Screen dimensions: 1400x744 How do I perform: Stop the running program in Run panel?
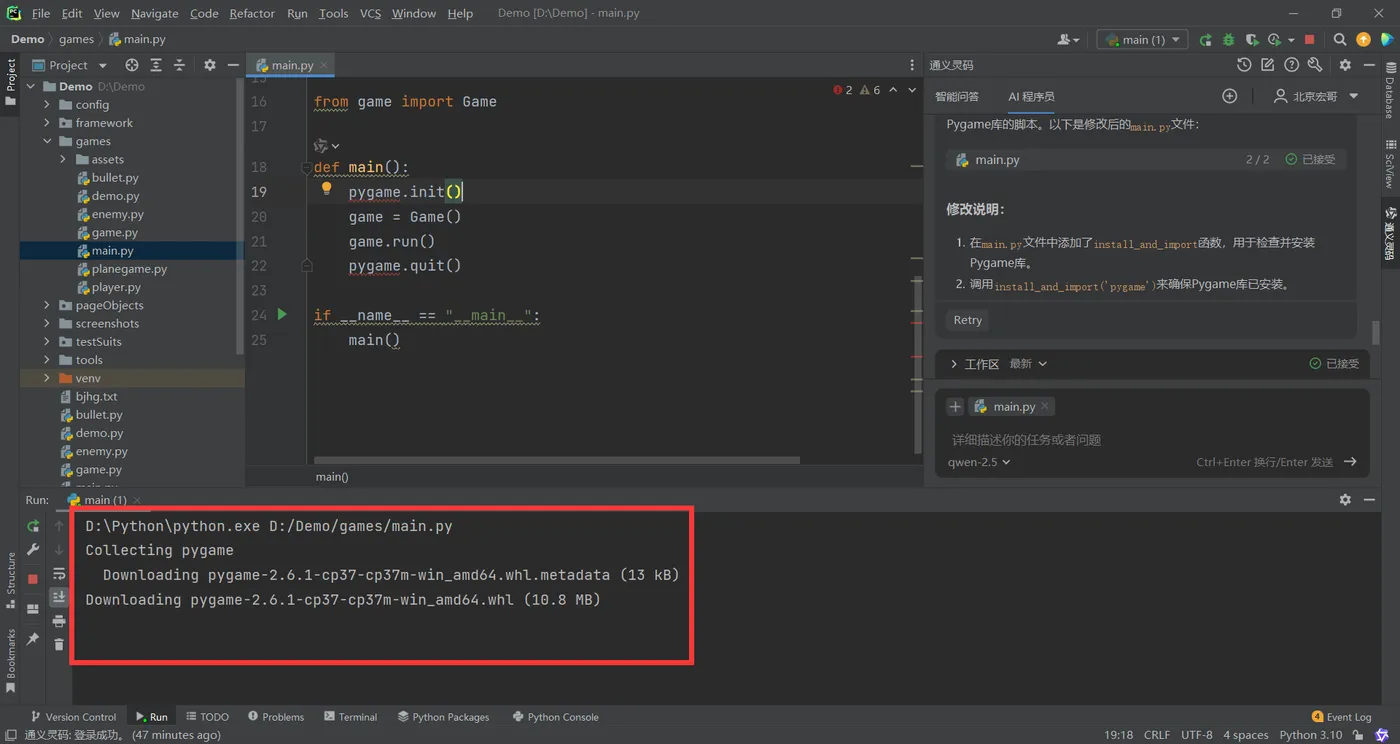pos(33,579)
